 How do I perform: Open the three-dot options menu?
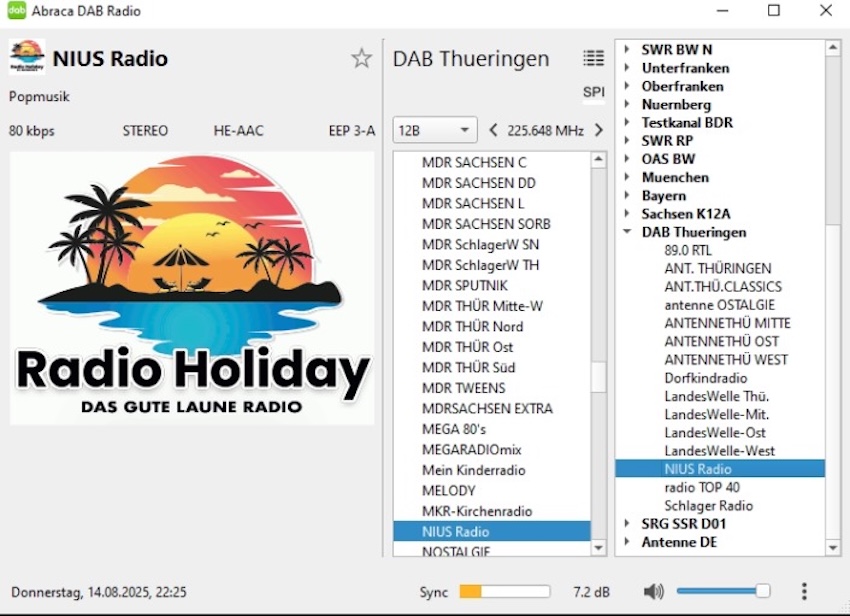tap(804, 591)
